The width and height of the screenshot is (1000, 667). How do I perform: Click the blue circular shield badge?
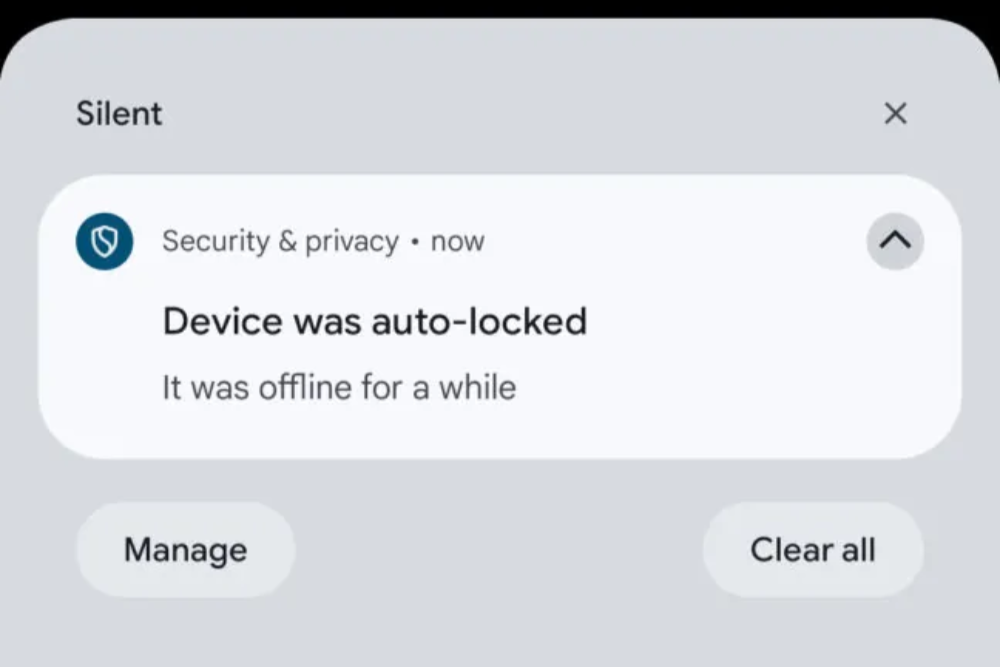105,241
